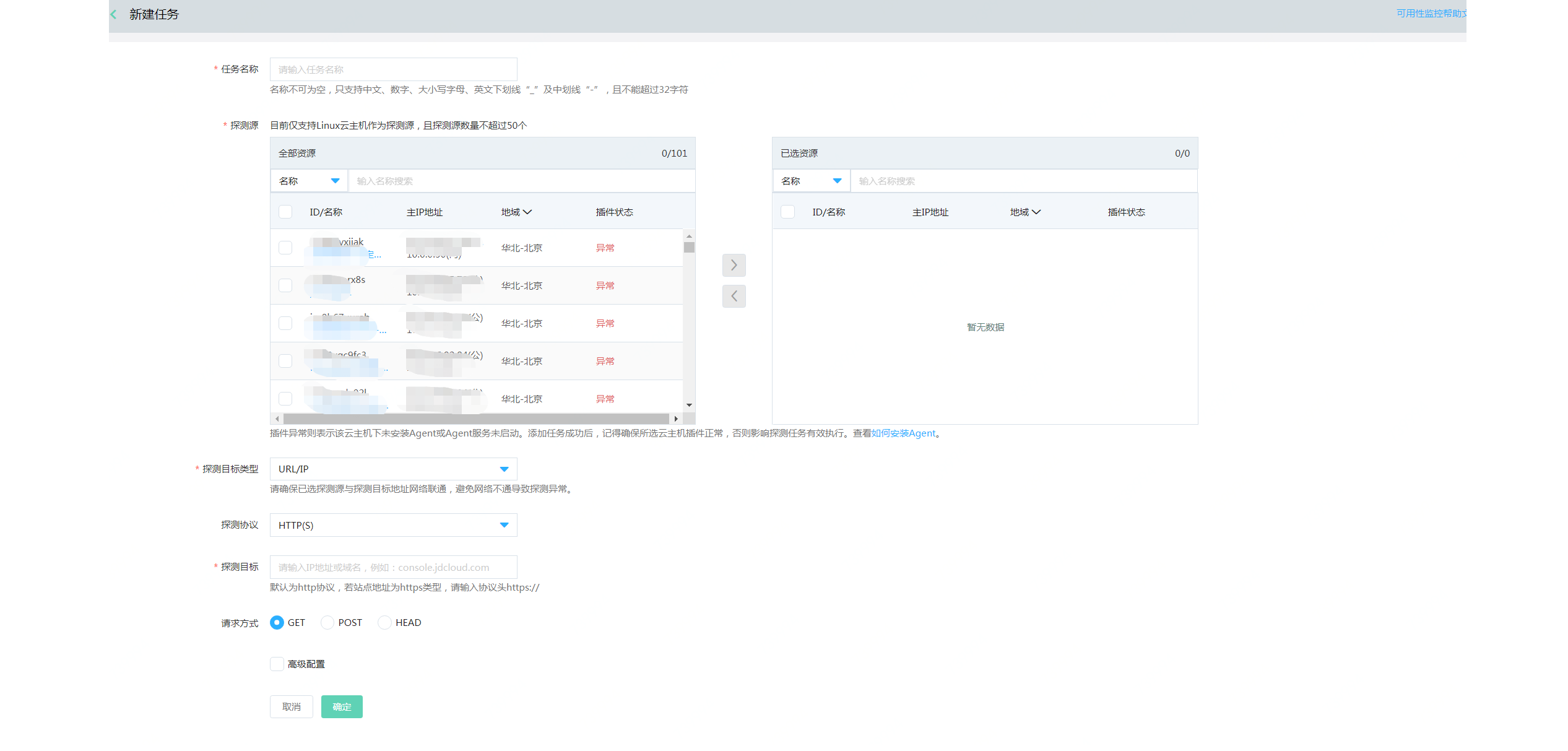The width and height of the screenshot is (1568, 751).
Task: Click the 地域 sort chevron in 已选资源 list
Action: coord(1037,212)
